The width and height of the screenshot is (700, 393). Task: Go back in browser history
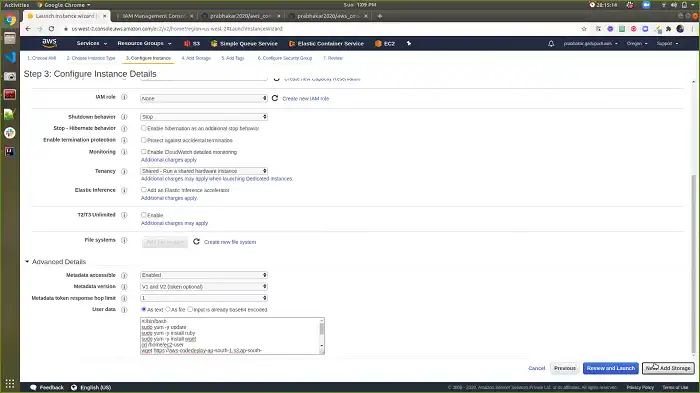pyautogui.click(x=28, y=29)
